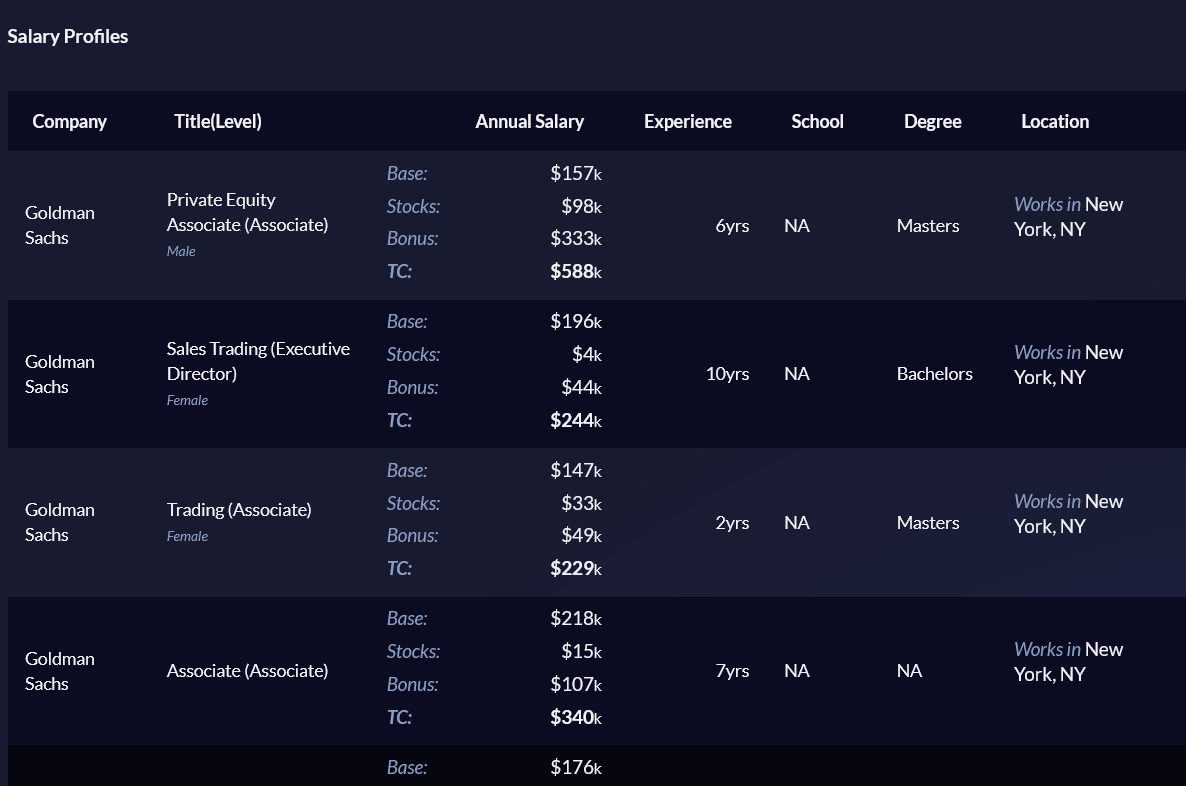Select Private Equity Associate (Associate) title

pyautogui.click(x=247, y=213)
